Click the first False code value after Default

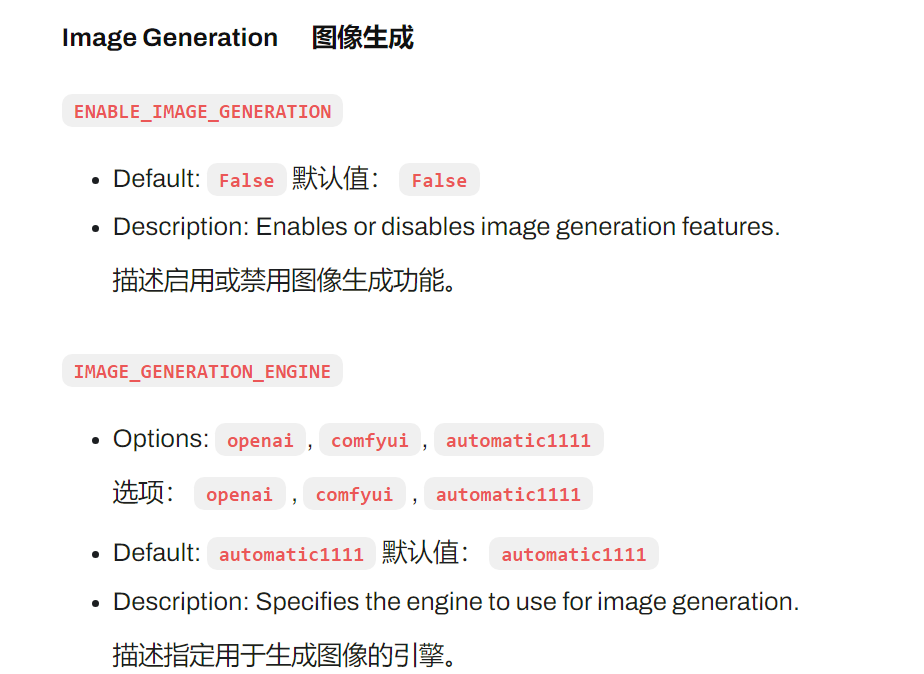[x=246, y=180]
